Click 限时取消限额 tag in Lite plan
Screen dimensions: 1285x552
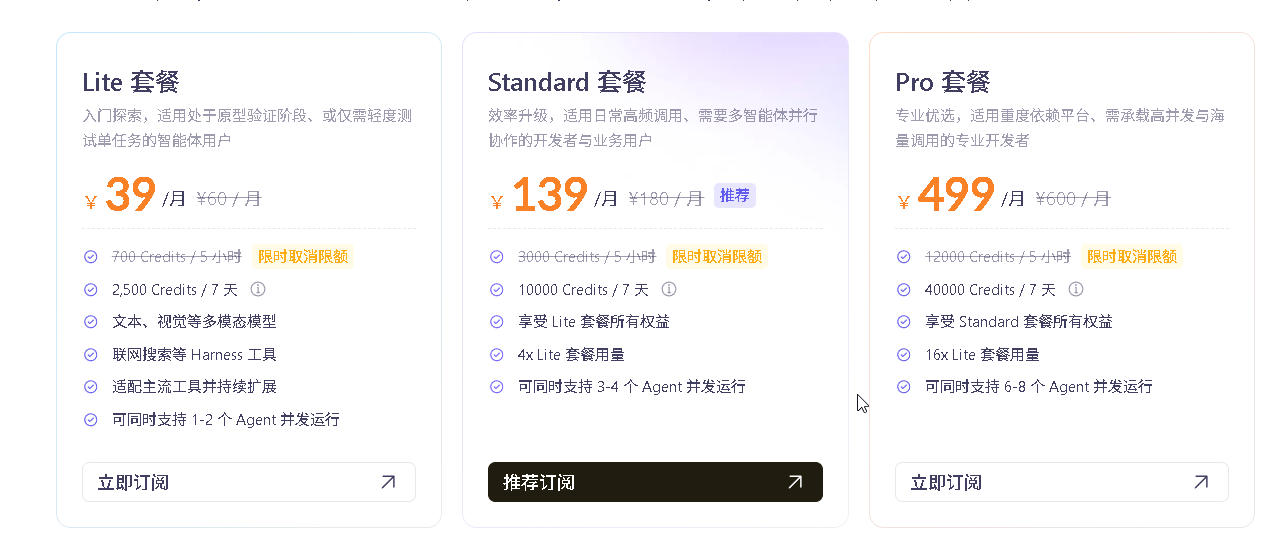[303, 257]
